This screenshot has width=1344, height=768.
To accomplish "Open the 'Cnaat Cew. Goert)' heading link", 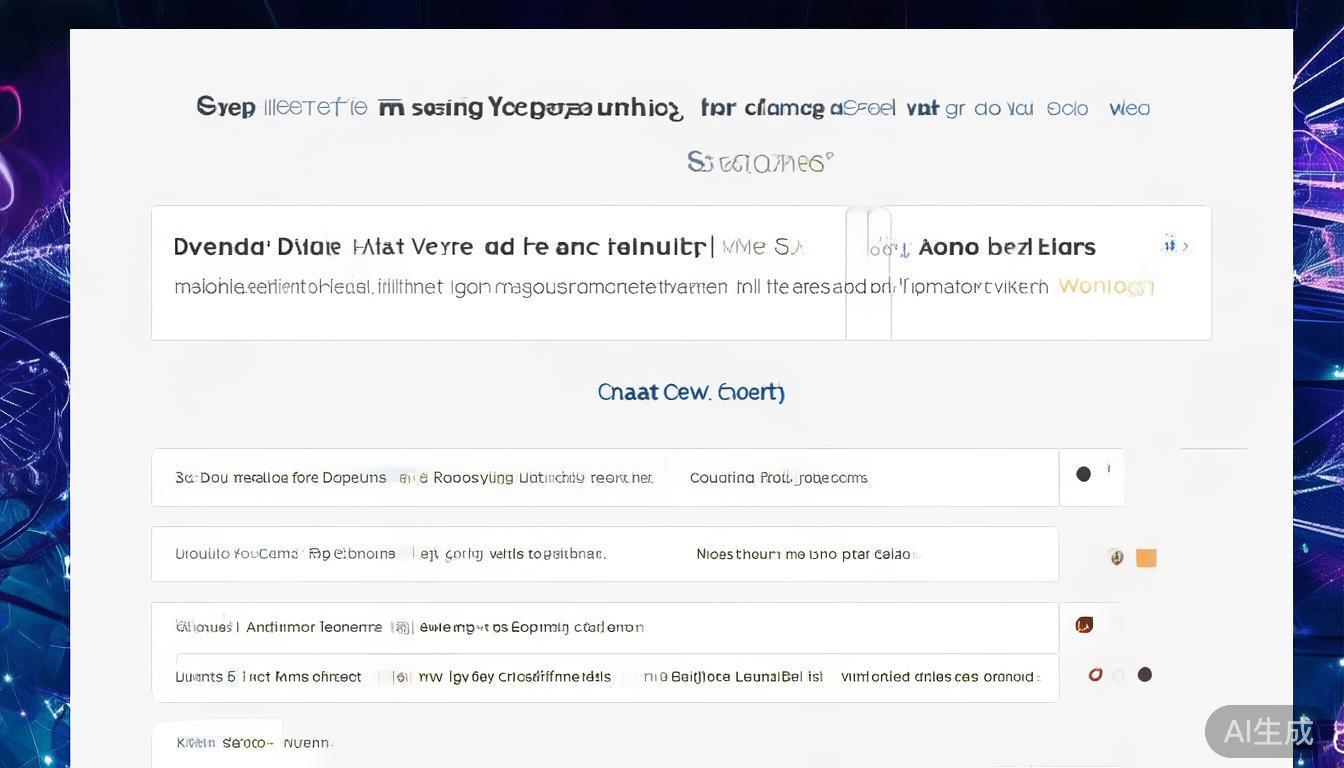I will coord(691,392).
